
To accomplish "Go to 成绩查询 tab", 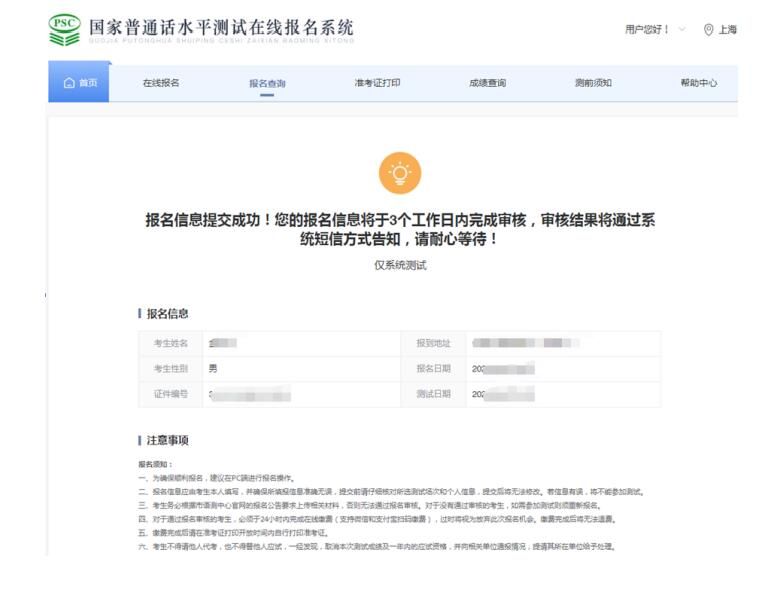I will coord(488,83).
